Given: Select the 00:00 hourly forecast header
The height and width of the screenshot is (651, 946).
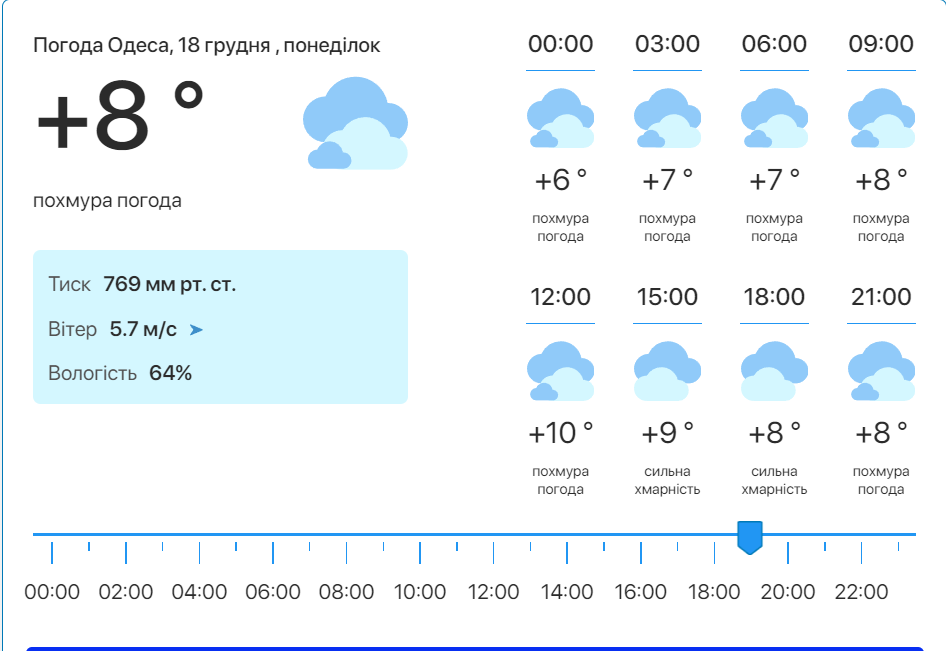Looking at the screenshot, I should tap(560, 44).
